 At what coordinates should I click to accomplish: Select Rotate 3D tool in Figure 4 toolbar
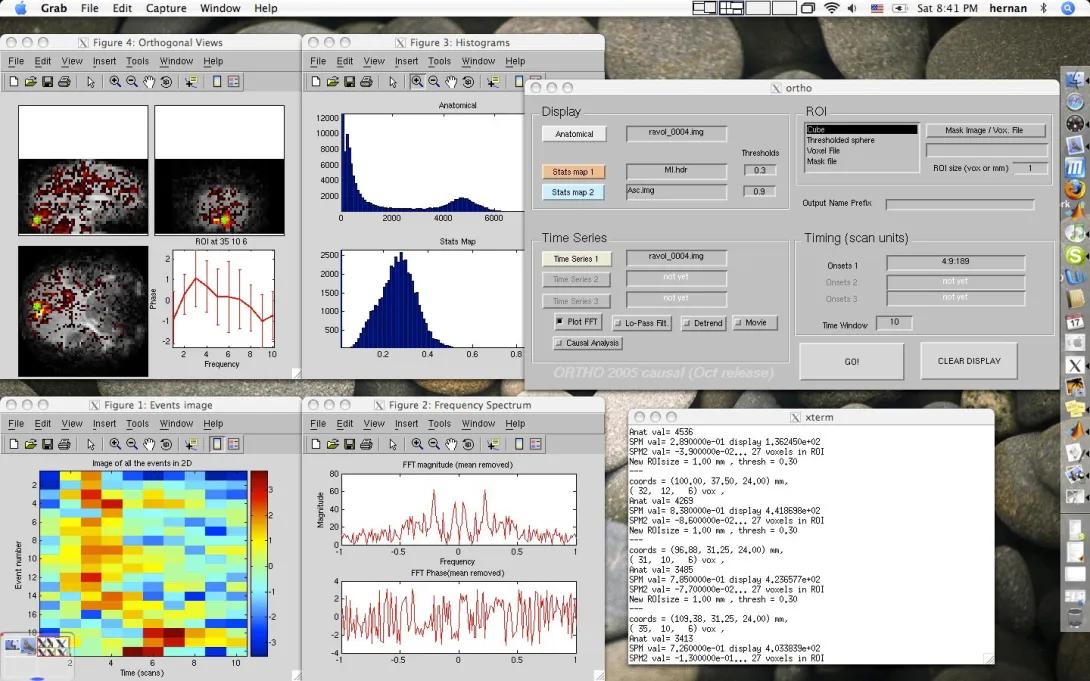(x=166, y=82)
